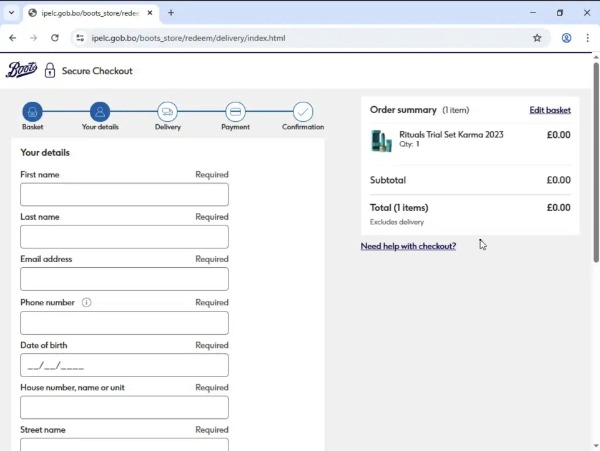The image size is (600, 451).
Task: Click the Boots logo
Action: (x=21, y=70)
